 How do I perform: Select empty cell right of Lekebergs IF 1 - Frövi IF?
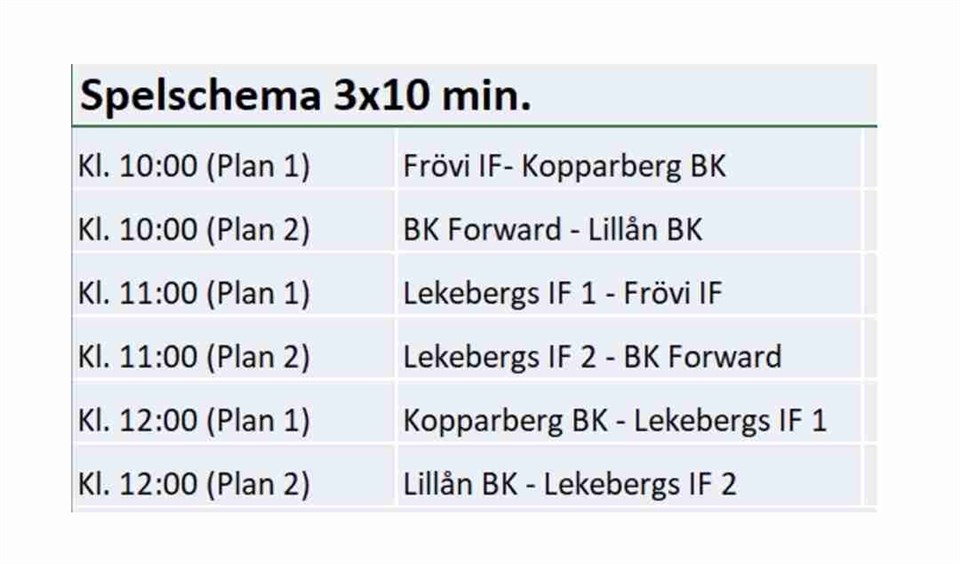tap(870, 293)
